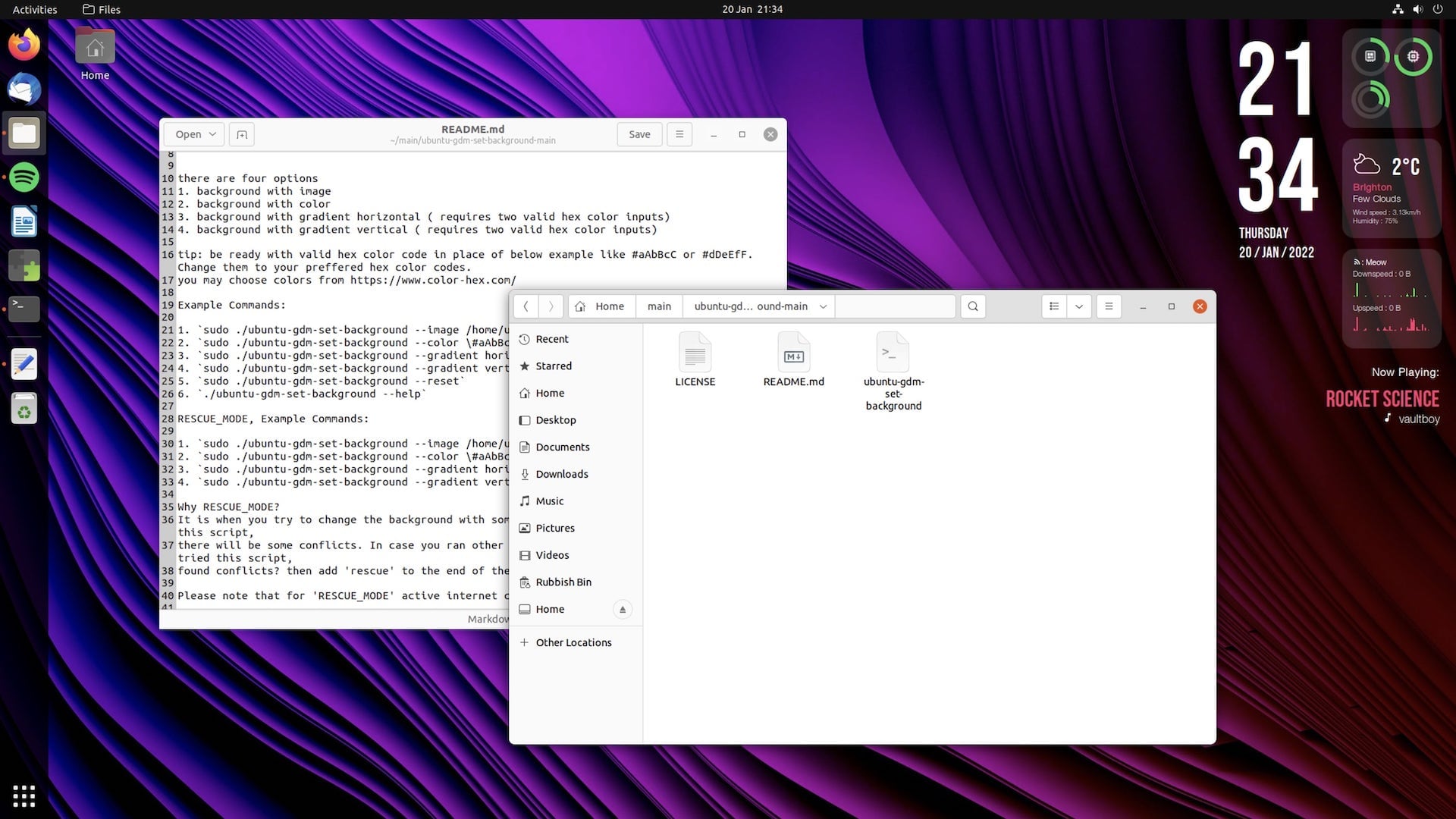1456x819 pixels.
Task: Open the ubuntu-gdm-set-background script
Action: pyautogui.click(x=893, y=353)
